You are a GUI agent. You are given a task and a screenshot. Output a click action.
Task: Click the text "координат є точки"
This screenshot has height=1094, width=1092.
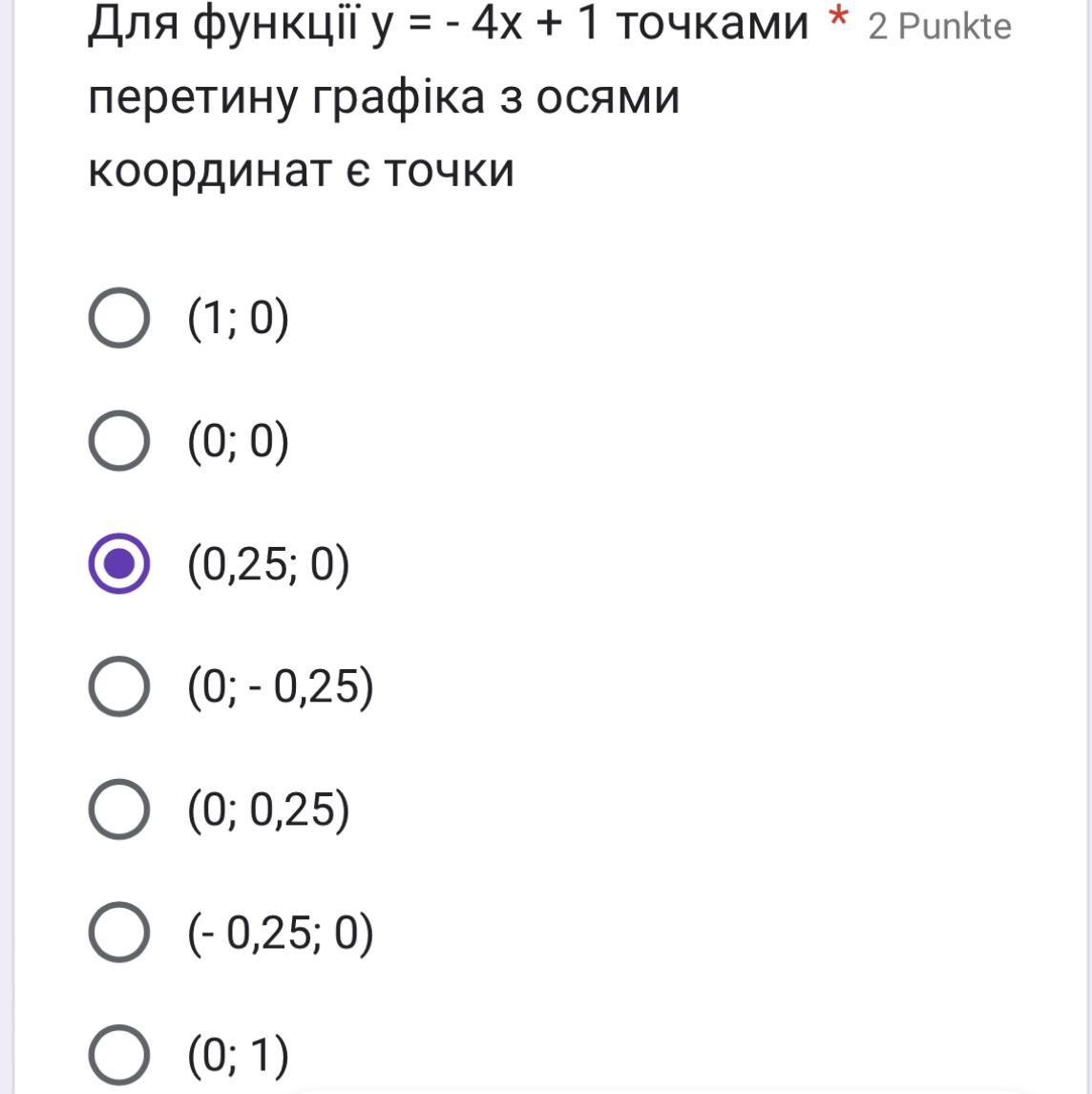(x=301, y=170)
